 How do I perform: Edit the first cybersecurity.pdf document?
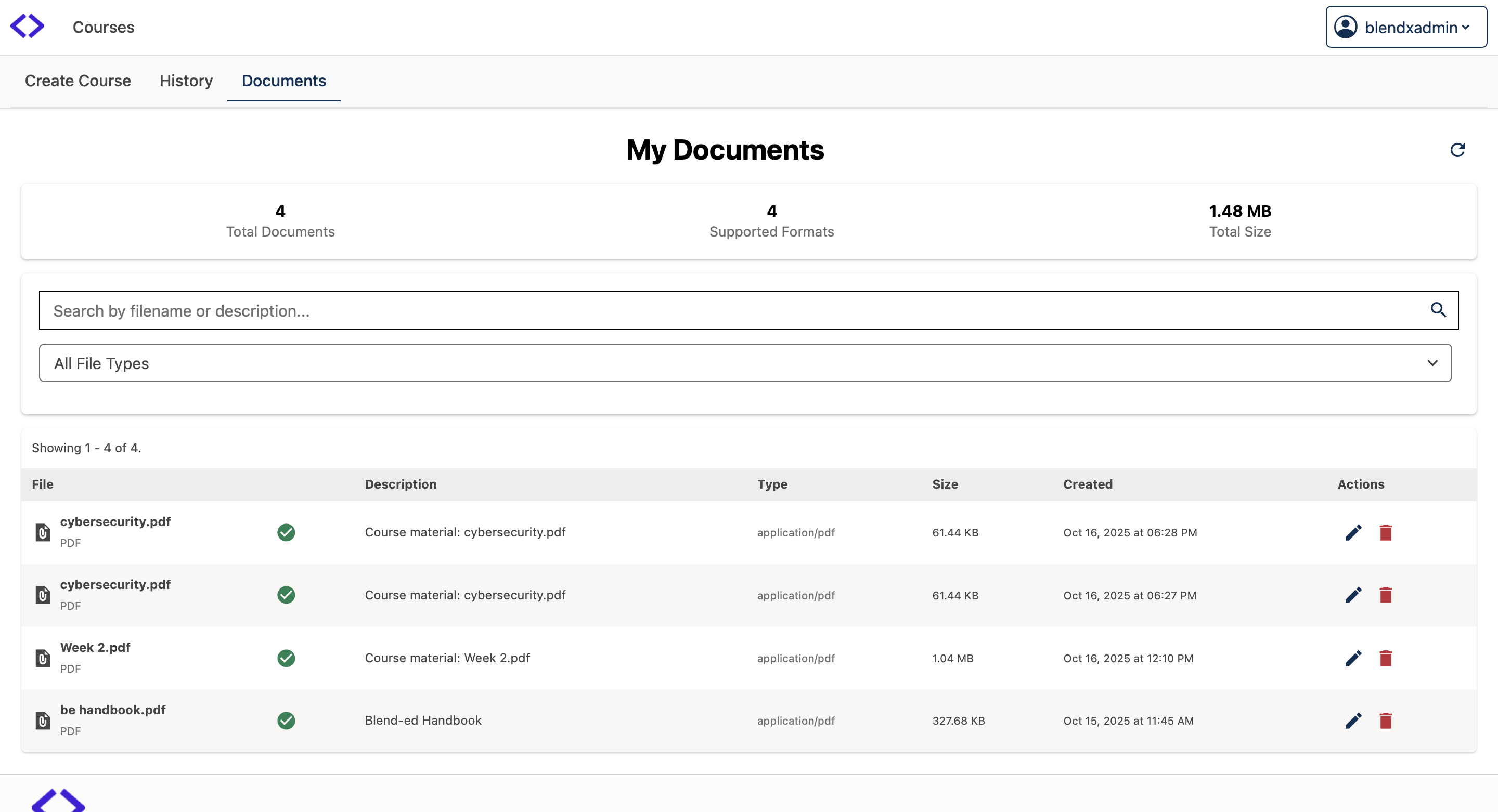tap(1352, 532)
